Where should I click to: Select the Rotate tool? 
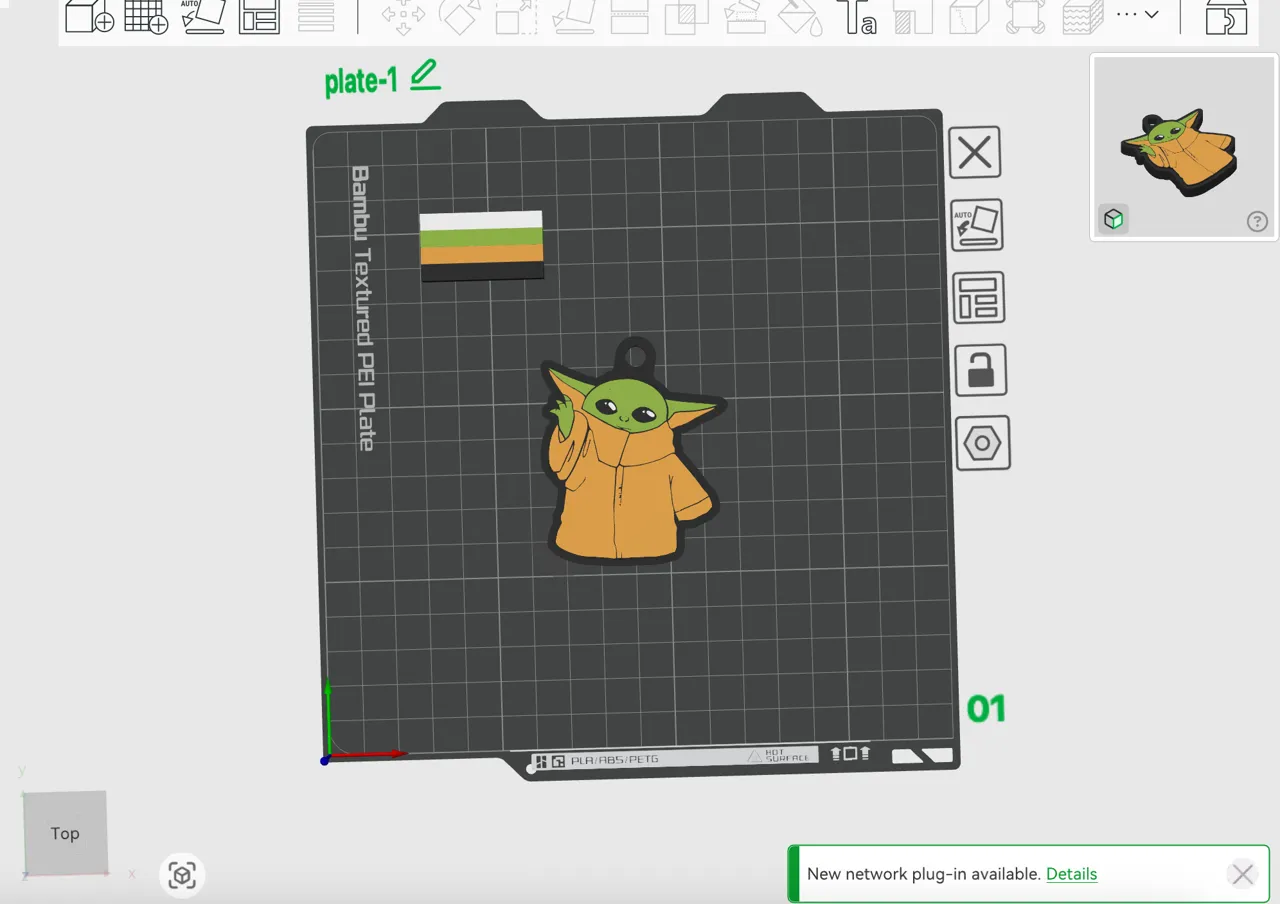click(x=460, y=17)
